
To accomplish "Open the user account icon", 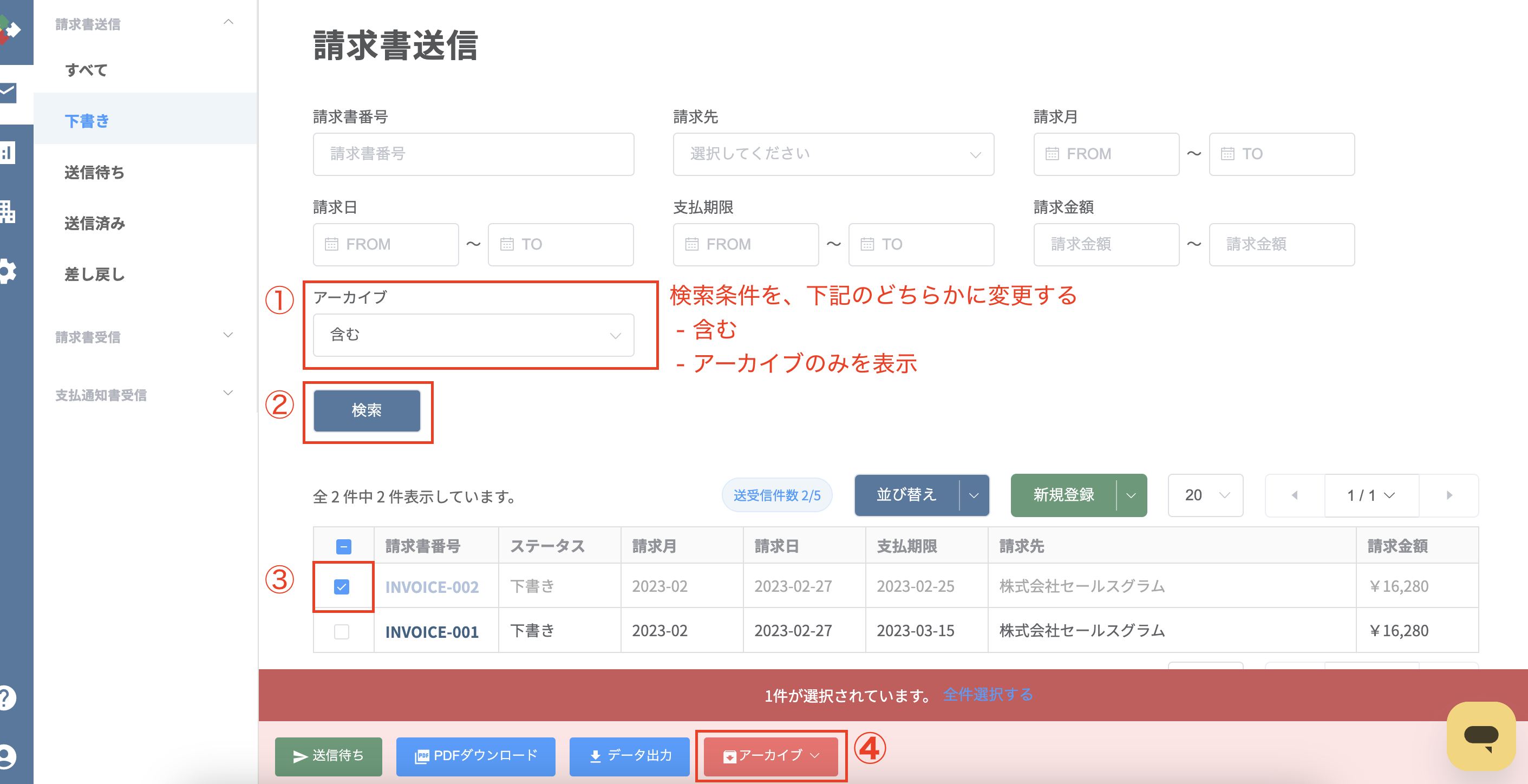I will 7,756.
